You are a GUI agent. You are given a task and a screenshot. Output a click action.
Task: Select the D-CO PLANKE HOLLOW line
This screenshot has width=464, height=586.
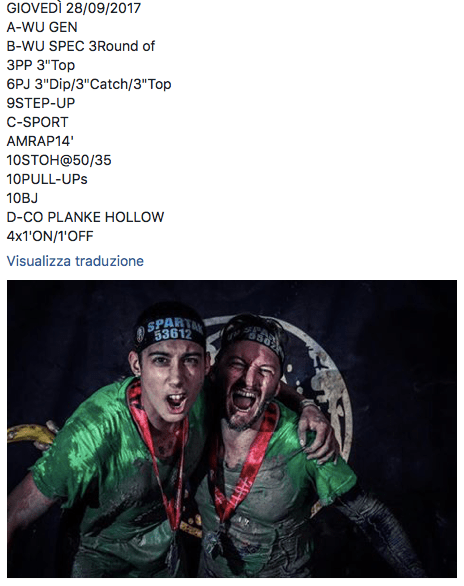[x=86, y=218]
